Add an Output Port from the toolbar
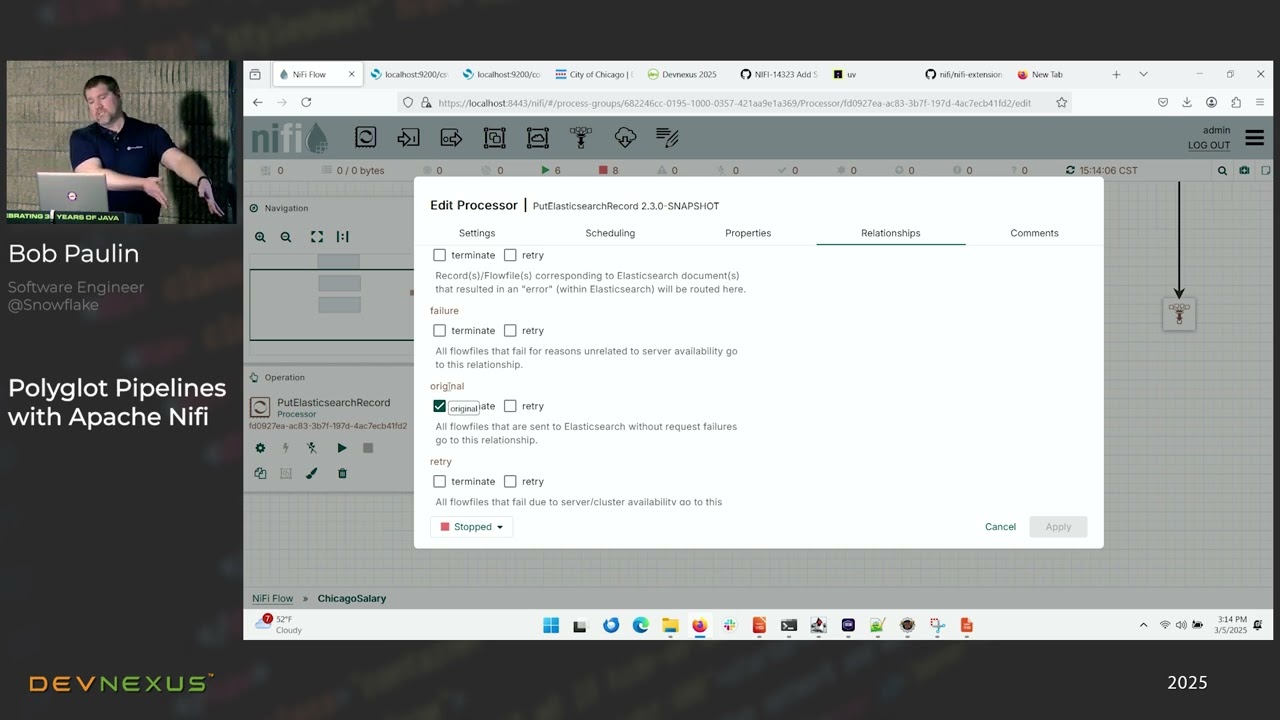Viewport: 1280px width, 720px height. [x=451, y=138]
